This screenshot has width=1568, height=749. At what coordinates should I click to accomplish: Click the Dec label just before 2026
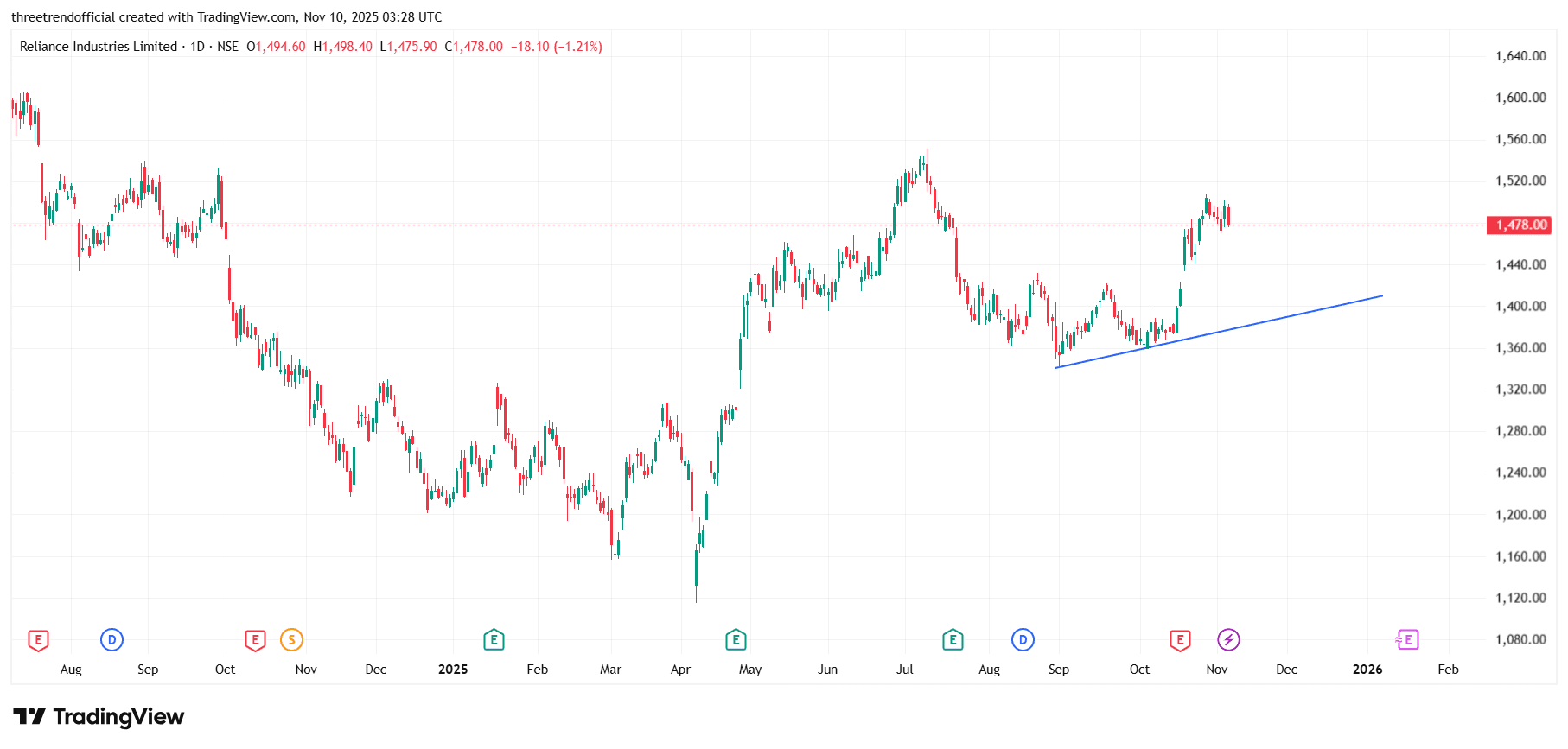pyautogui.click(x=1286, y=670)
